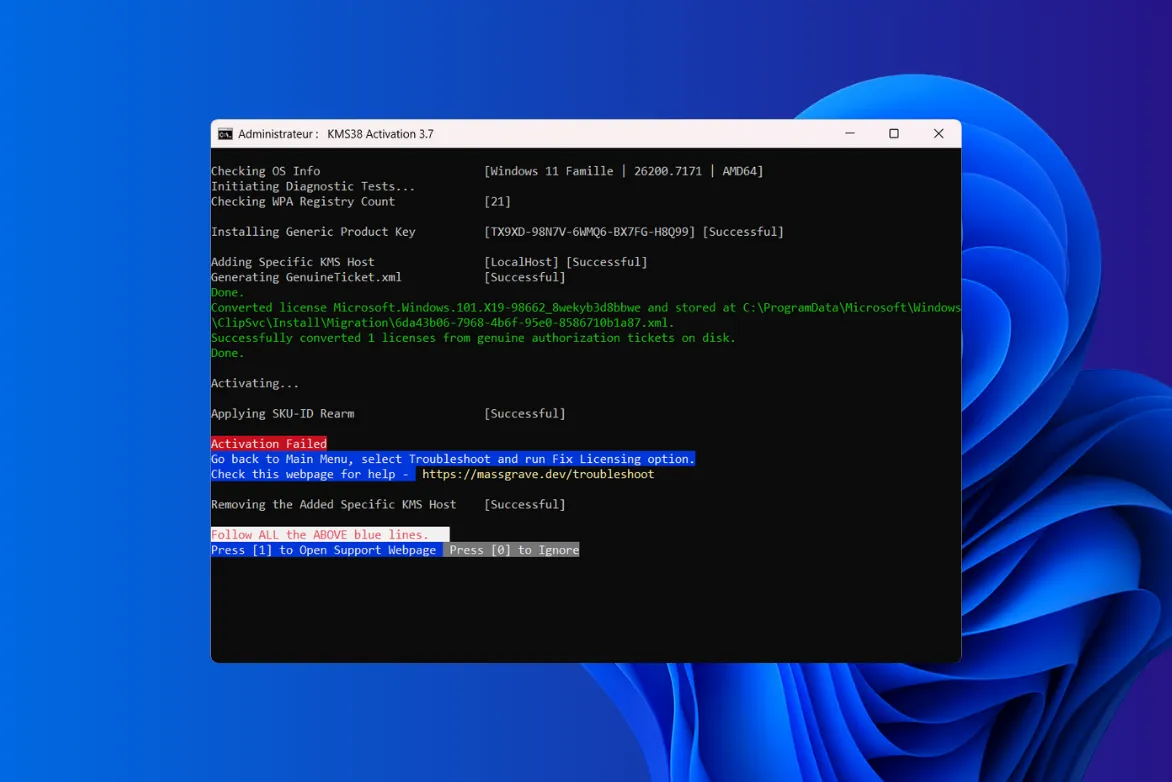The image size is (1172, 782).
Task: Maximize the KMS38 Activation console
Action: [x=894, y=133]
